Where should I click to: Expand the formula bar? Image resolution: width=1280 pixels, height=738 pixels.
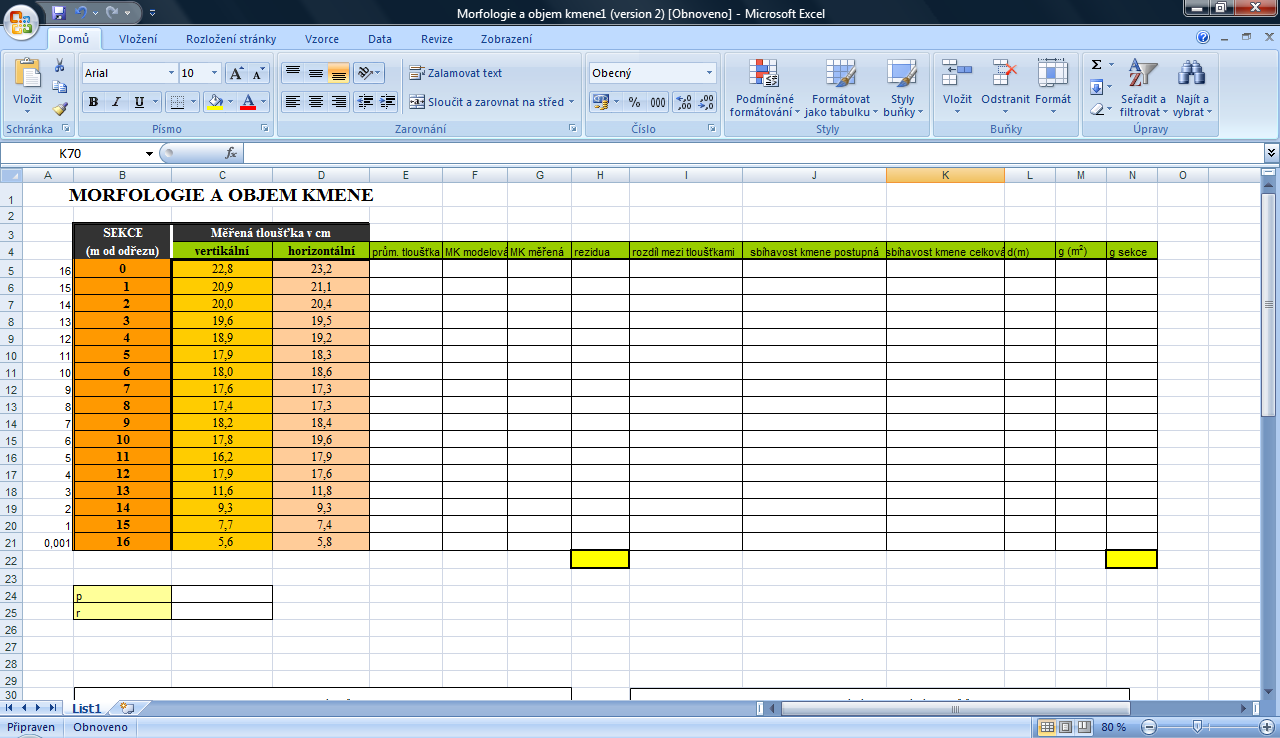1271,153
